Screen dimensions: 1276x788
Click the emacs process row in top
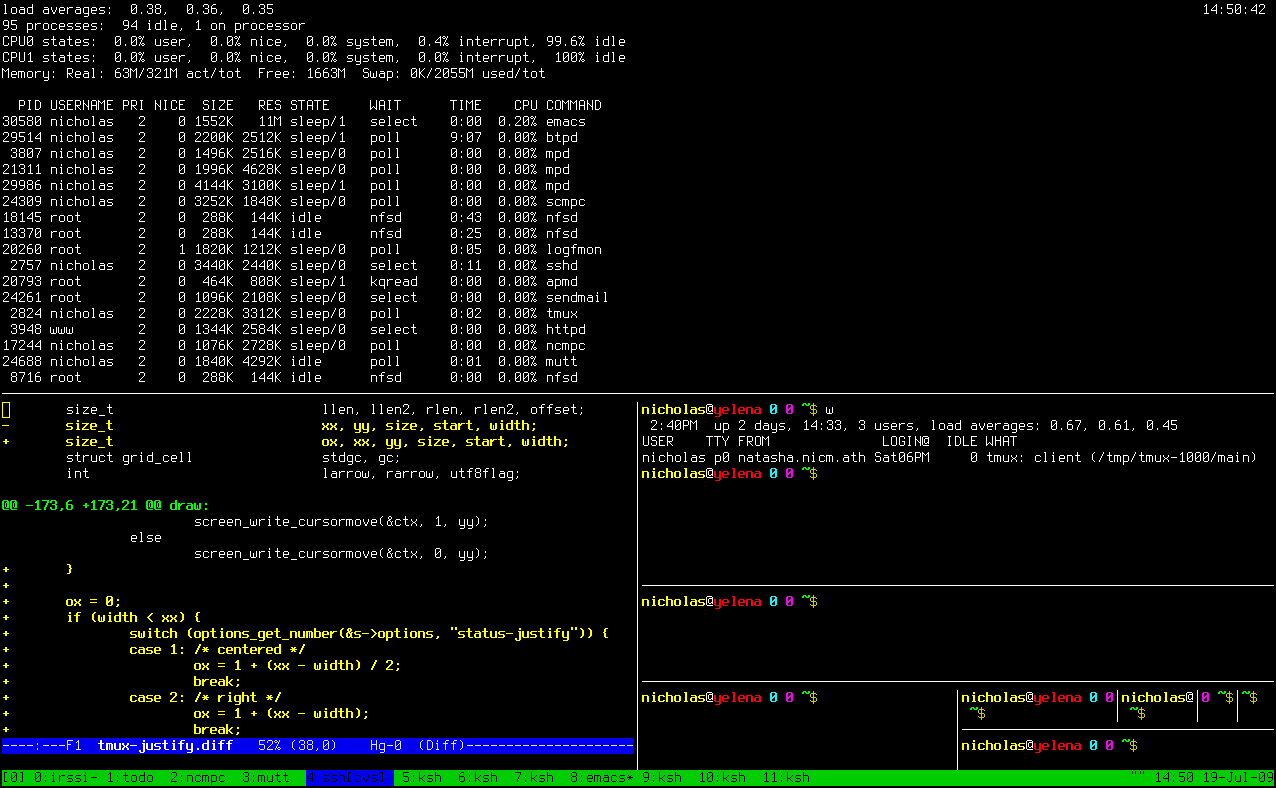click(300, 121)
